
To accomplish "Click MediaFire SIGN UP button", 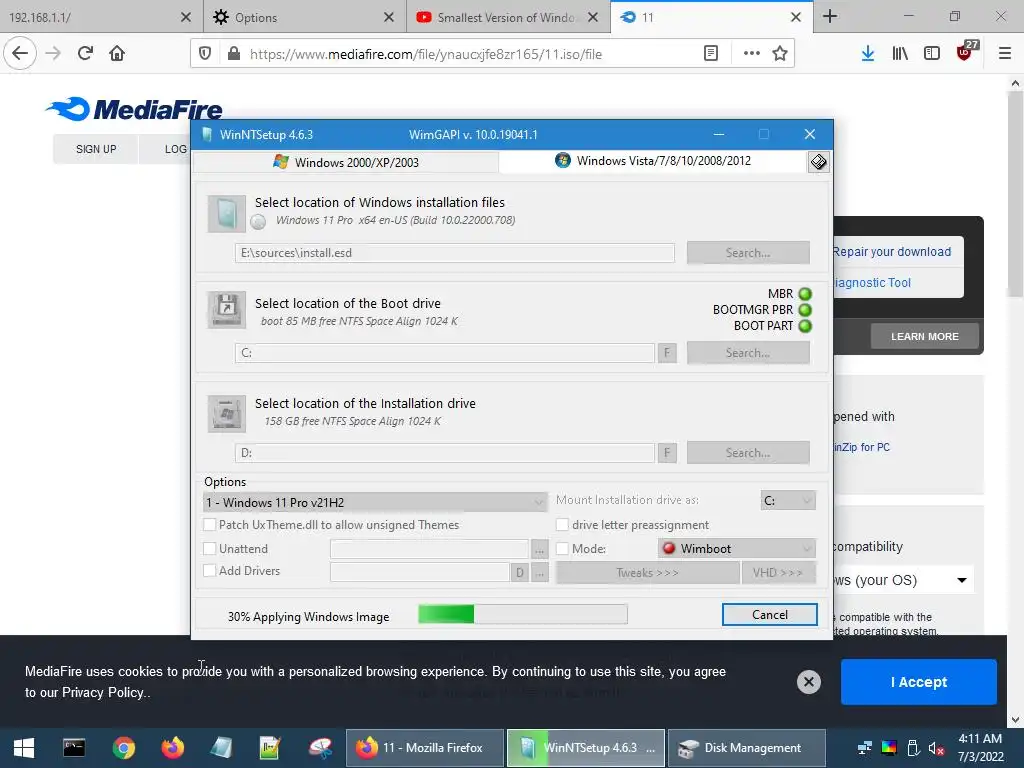I will coord(96,149).
